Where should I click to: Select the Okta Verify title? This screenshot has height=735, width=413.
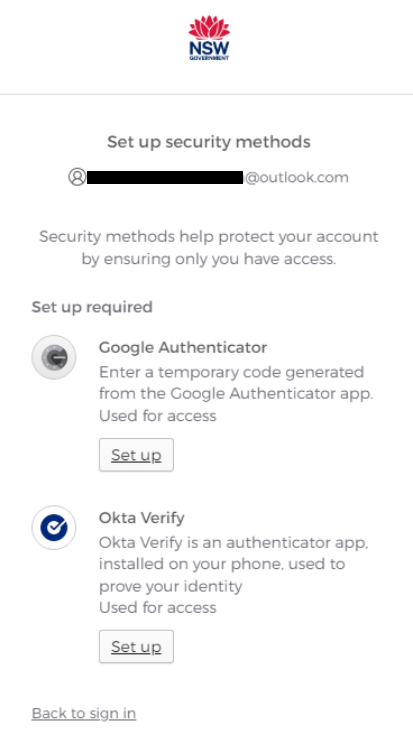click(142, 518)
